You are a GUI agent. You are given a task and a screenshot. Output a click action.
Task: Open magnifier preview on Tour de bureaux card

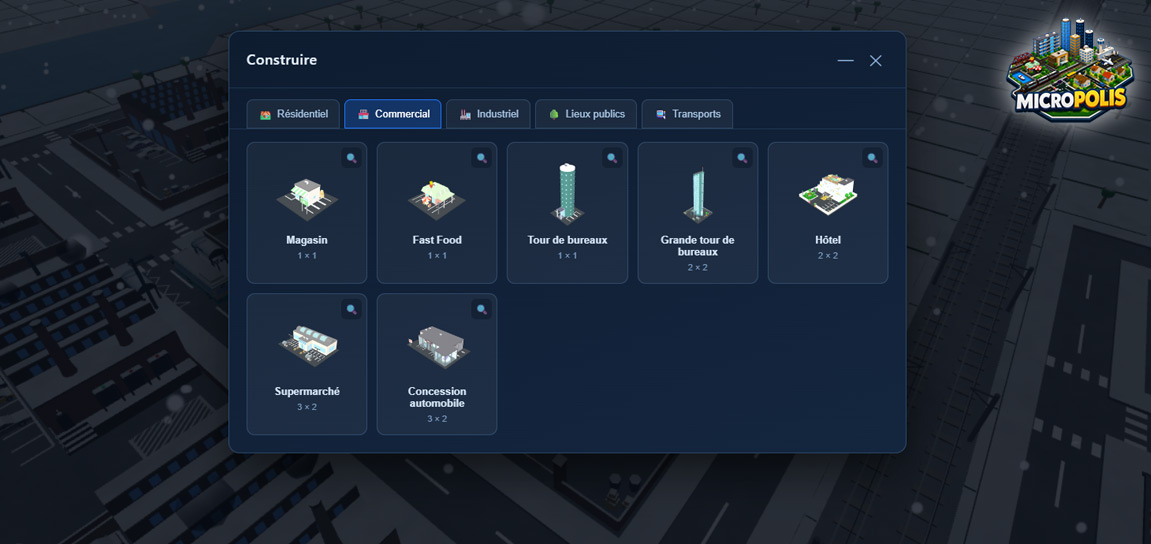tap(612, 158)
